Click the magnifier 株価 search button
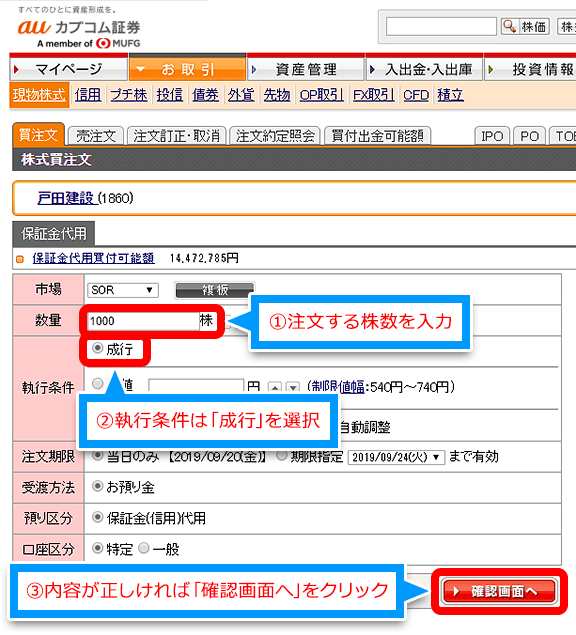Screen dimensions: 576x635 point(525,27)
